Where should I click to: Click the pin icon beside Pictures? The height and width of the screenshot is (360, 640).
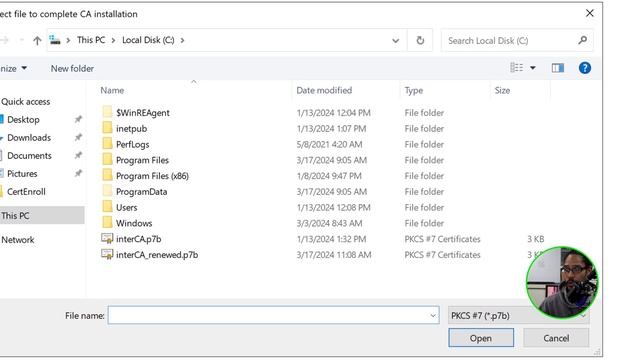click(78, 173)
